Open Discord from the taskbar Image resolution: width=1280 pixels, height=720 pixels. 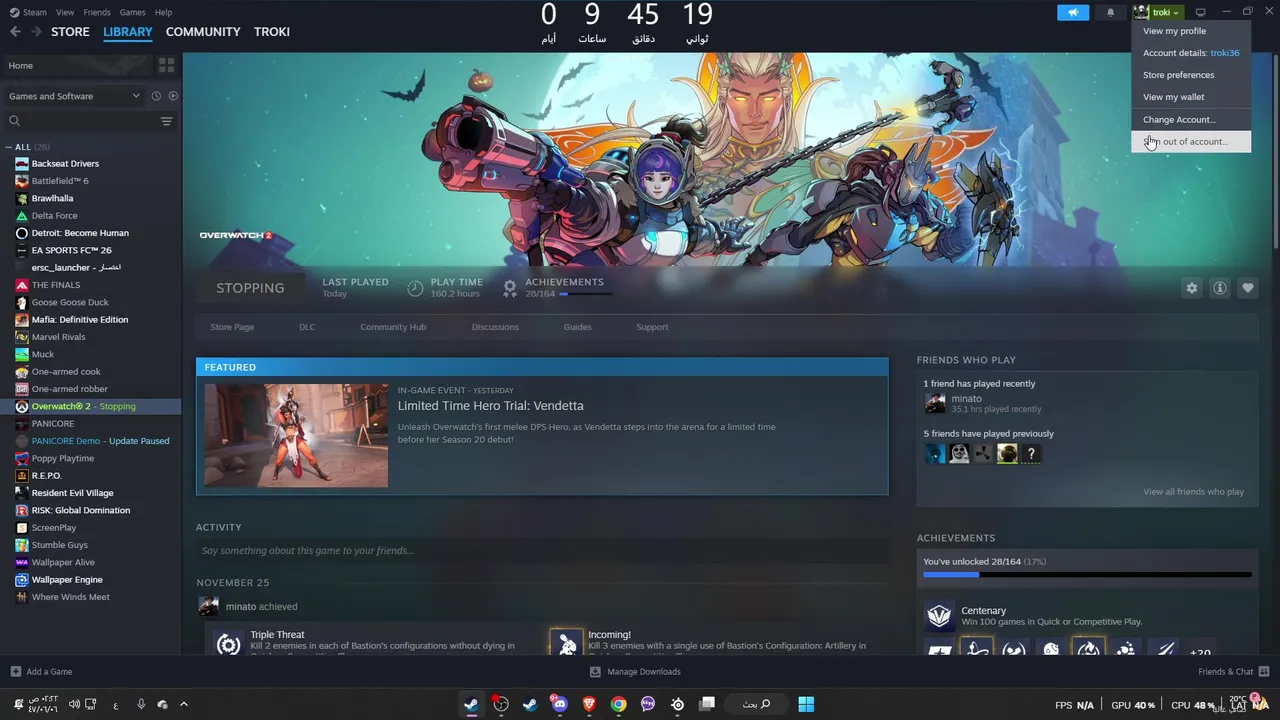point(559,704)
